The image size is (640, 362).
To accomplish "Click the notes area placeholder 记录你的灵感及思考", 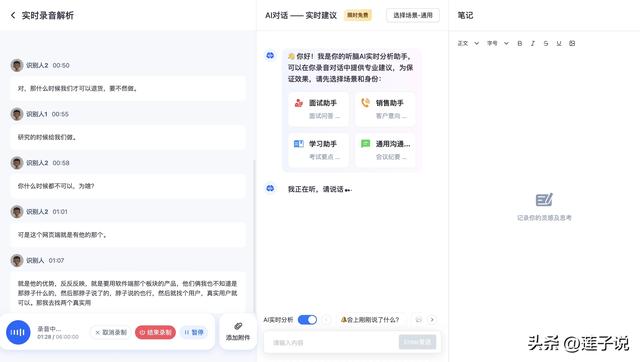I will [x=544, y=218].
